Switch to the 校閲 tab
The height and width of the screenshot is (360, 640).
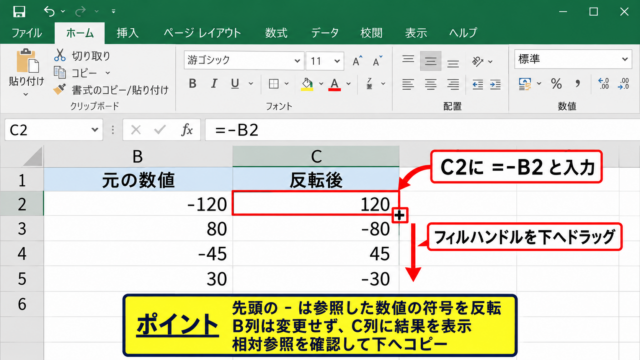tap(371, 33)
